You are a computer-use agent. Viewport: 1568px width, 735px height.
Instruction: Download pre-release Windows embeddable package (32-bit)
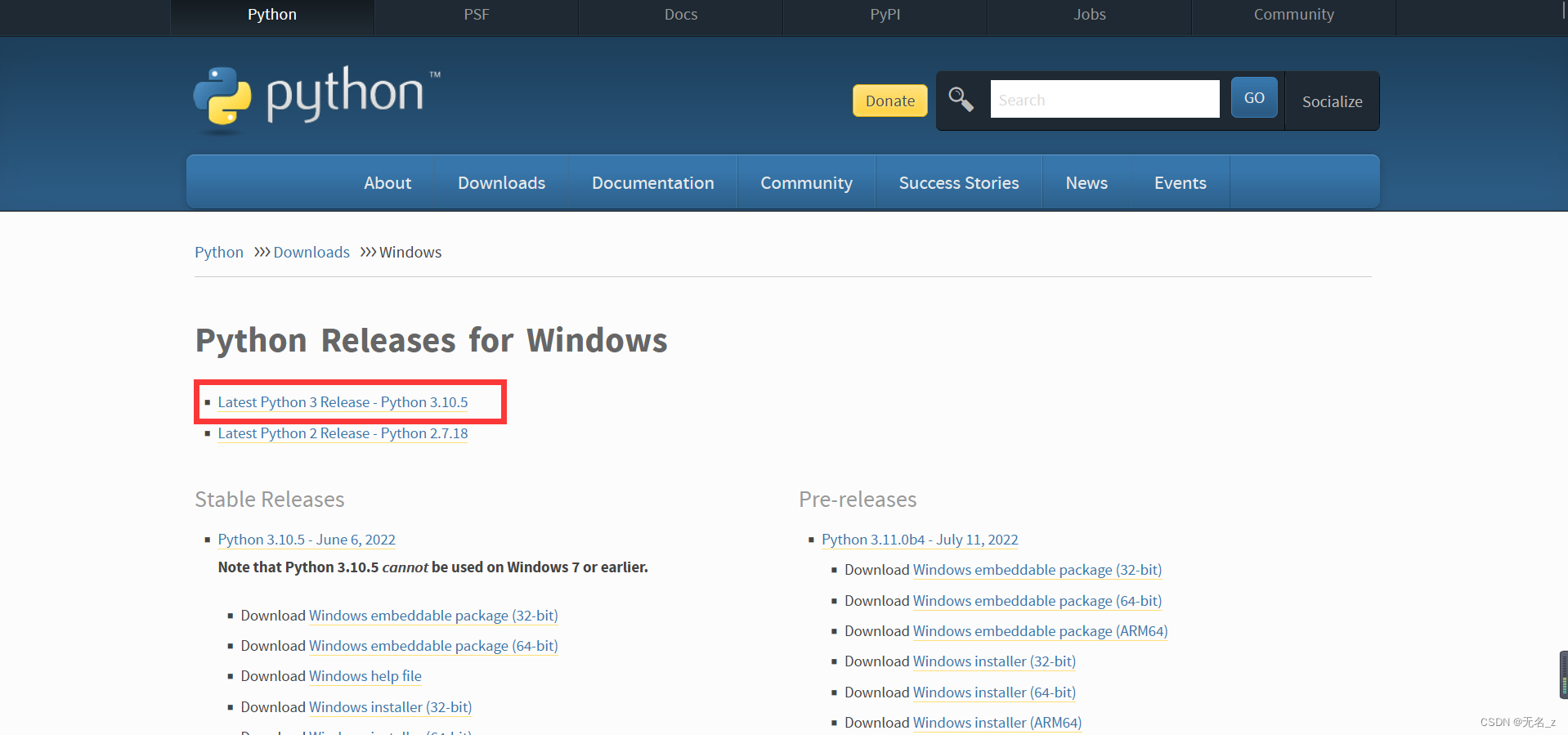1037,570
